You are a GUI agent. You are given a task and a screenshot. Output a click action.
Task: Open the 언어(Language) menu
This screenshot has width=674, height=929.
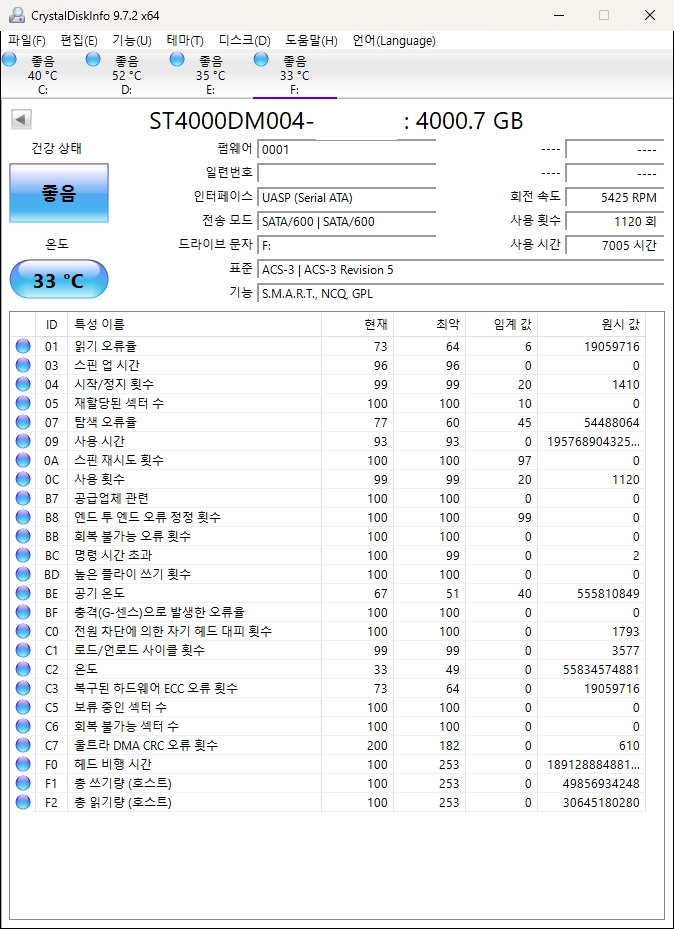point(394,41)
